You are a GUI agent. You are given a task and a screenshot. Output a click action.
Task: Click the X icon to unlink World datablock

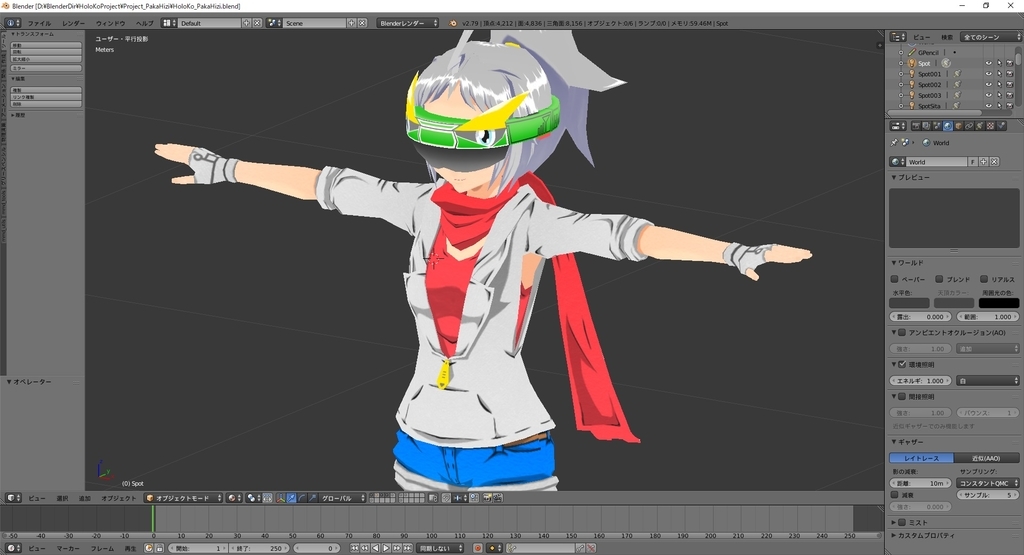click(994, 161)
